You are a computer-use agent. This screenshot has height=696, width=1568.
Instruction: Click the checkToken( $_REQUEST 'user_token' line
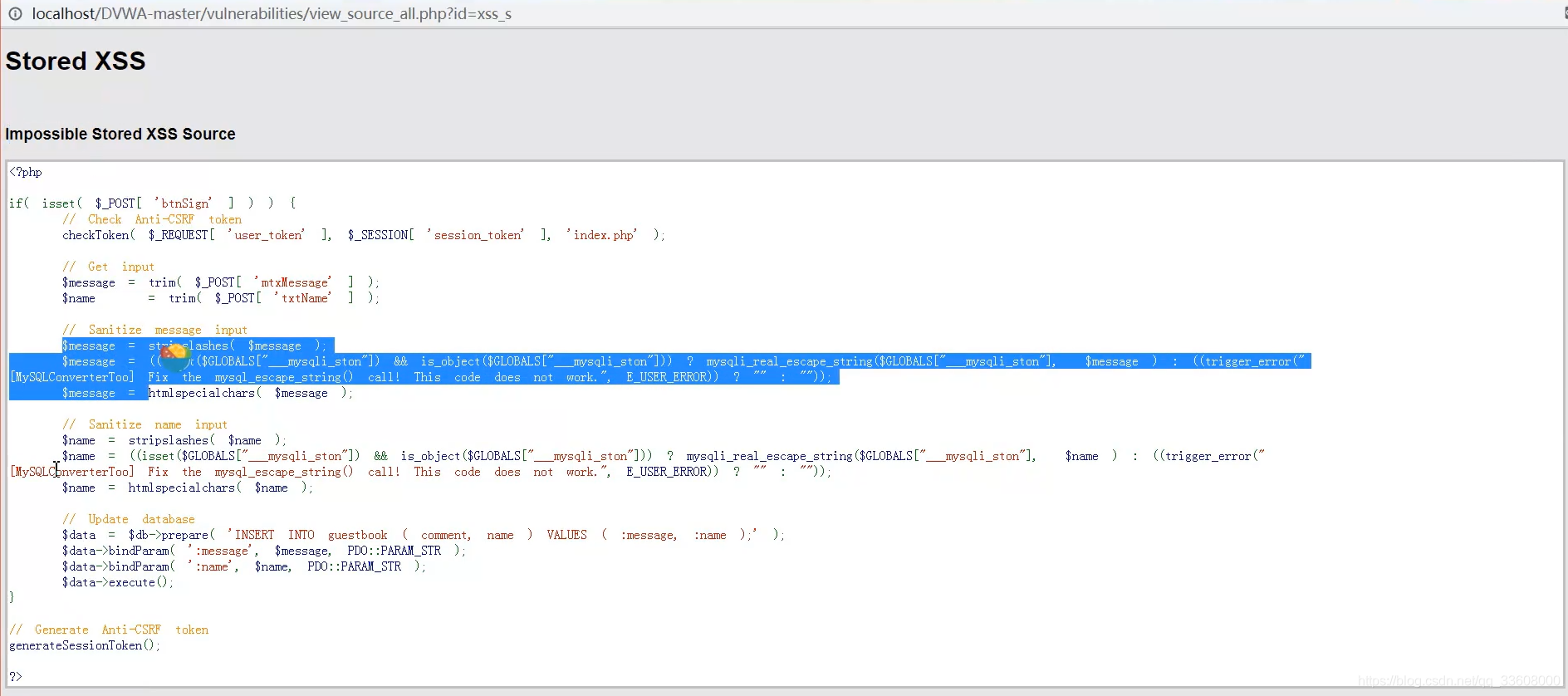[x=364, y=235]
